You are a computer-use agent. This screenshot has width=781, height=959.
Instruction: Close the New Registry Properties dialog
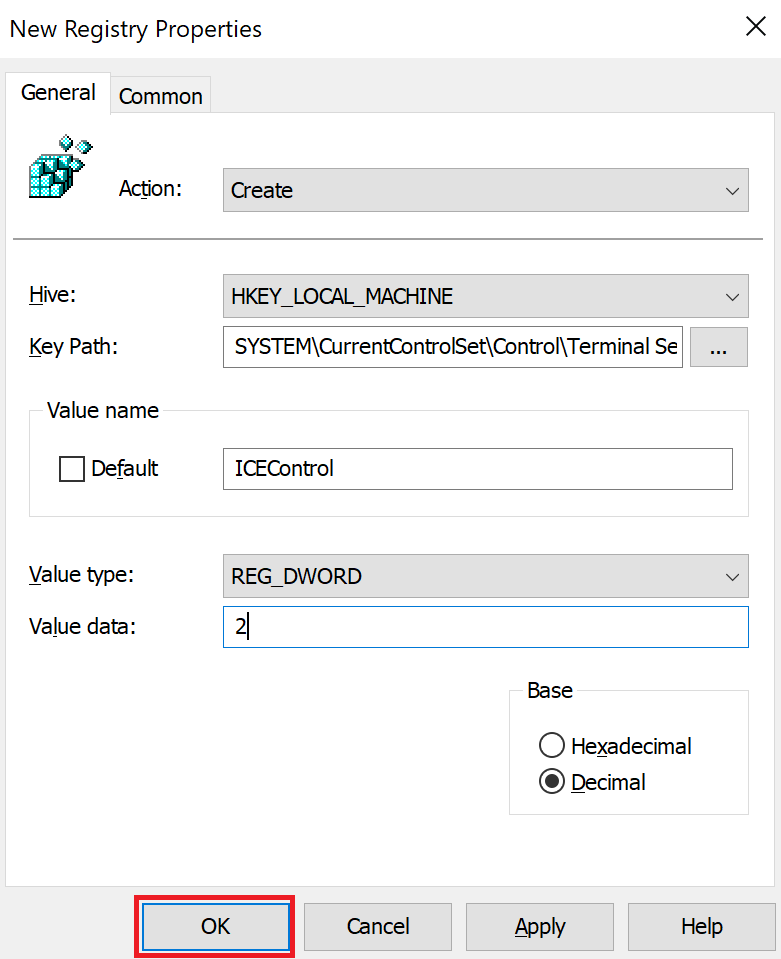pos(756,26)
